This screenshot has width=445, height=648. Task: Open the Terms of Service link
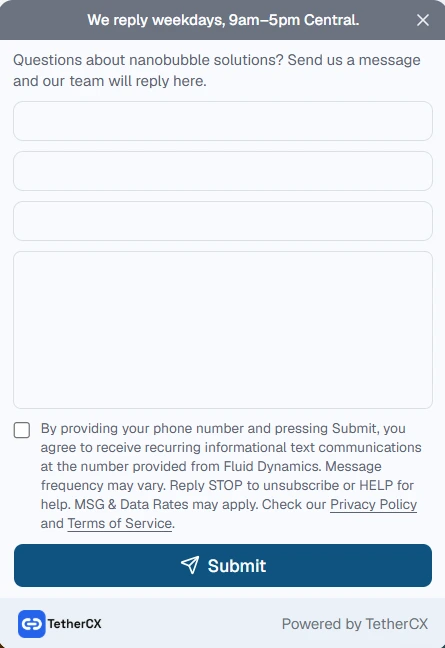point(119,524)
